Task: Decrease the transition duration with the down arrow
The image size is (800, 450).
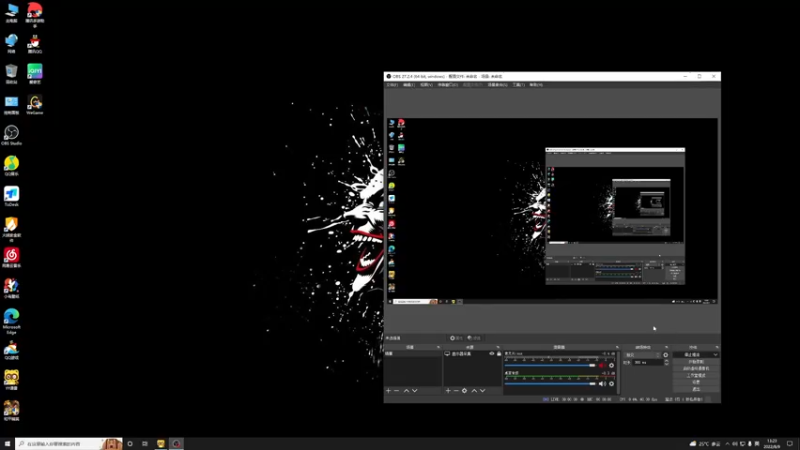Action: tap(666, 364)
